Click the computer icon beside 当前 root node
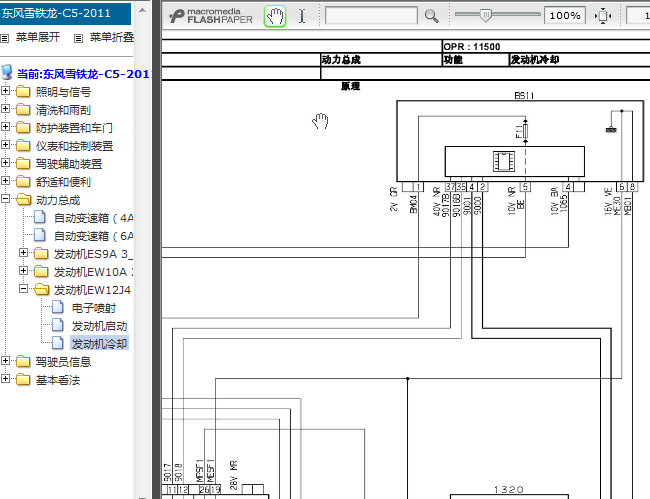Image resolution: width=650 pixels, height=499 pixels. (x=7, y=72)
